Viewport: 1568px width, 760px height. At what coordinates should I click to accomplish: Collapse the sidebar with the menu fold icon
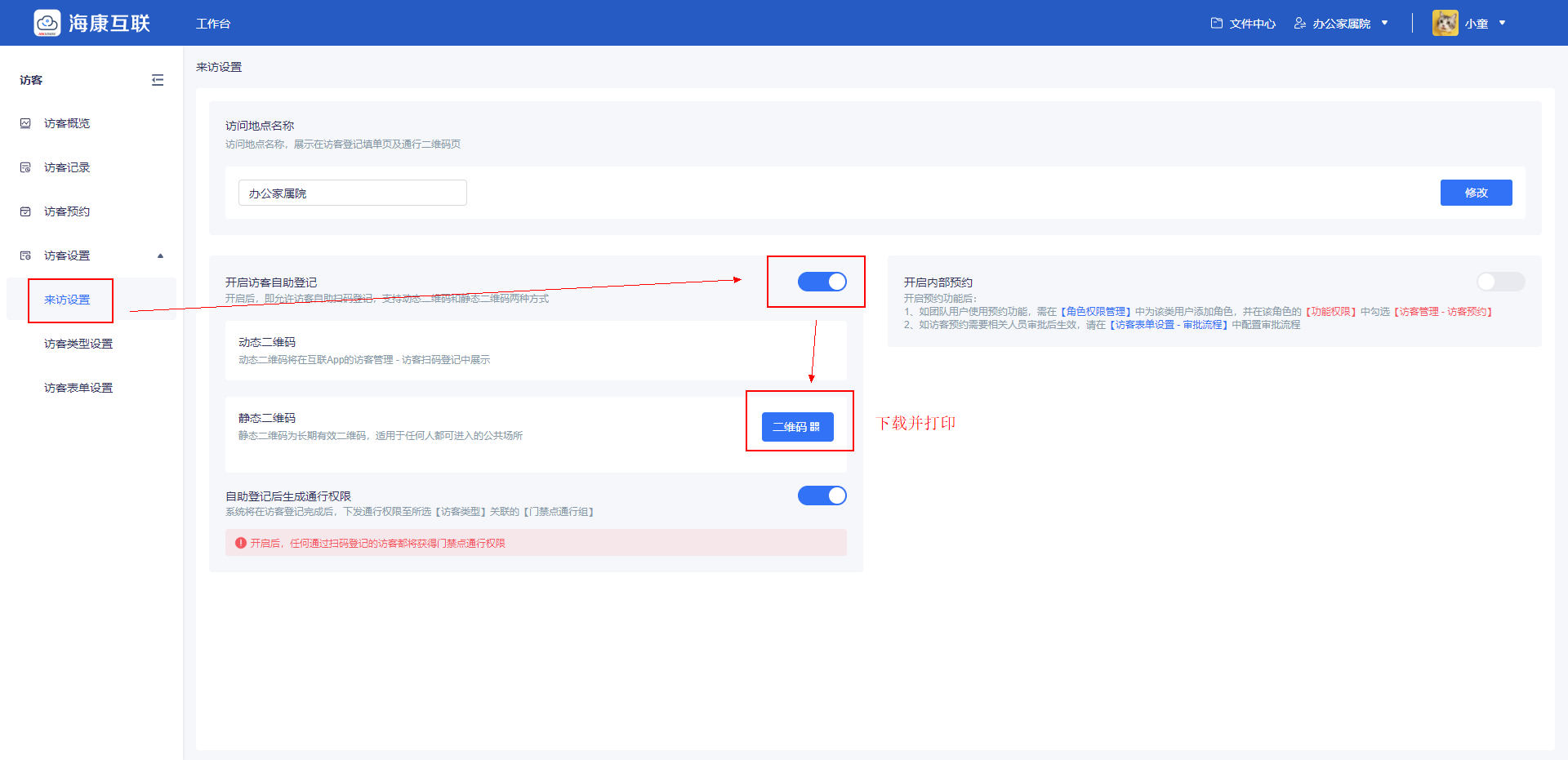pos(158,80)
